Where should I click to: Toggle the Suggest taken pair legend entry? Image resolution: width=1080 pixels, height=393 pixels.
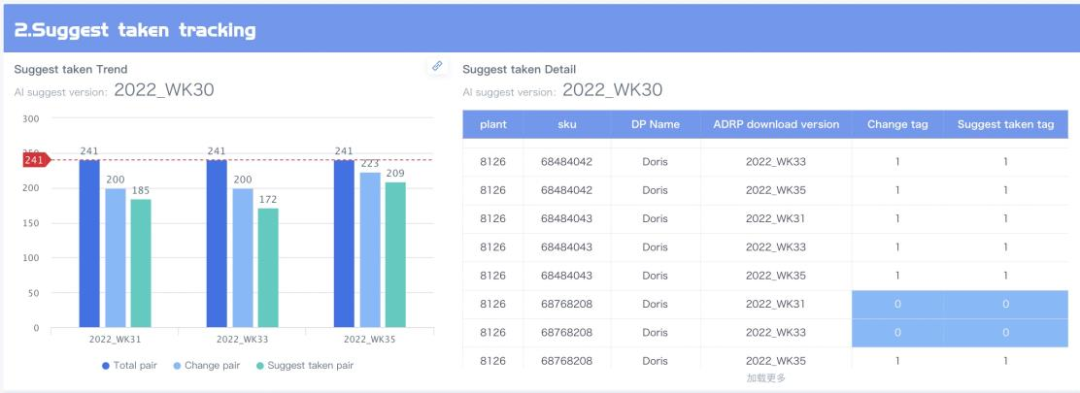pyautogui.click(x=304, y=365)
